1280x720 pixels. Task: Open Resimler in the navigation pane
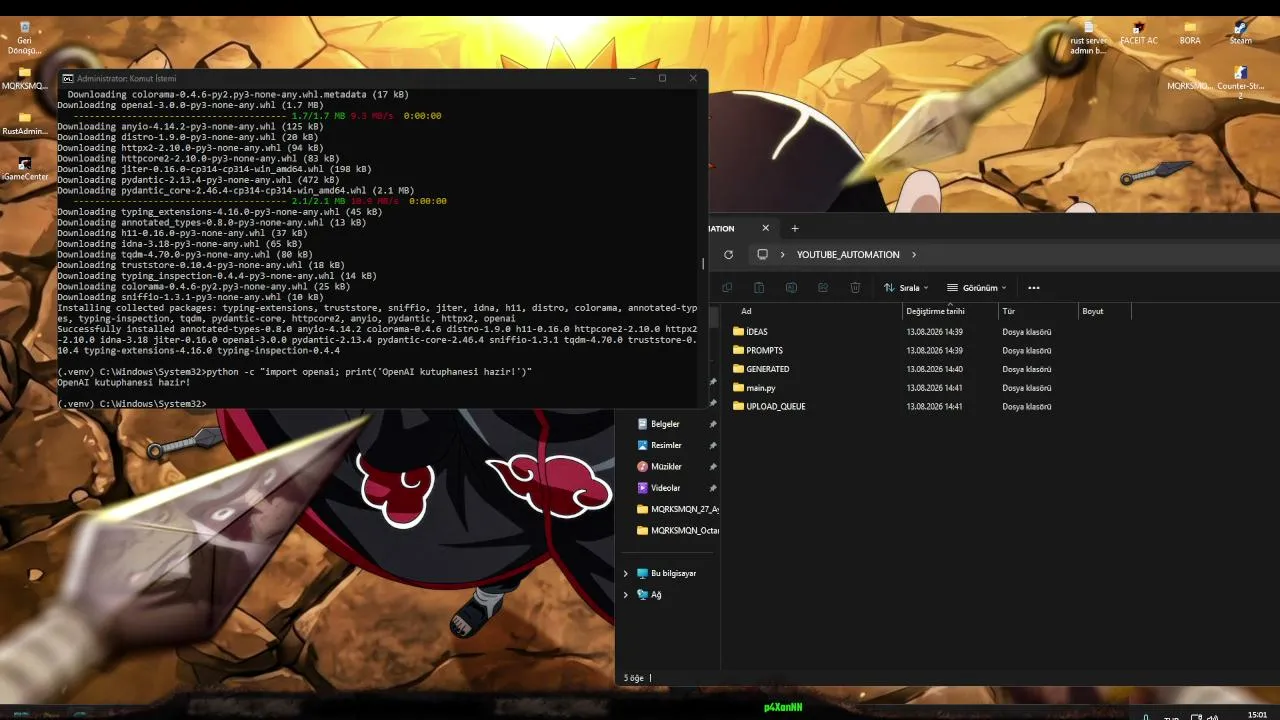pos(666,445)
